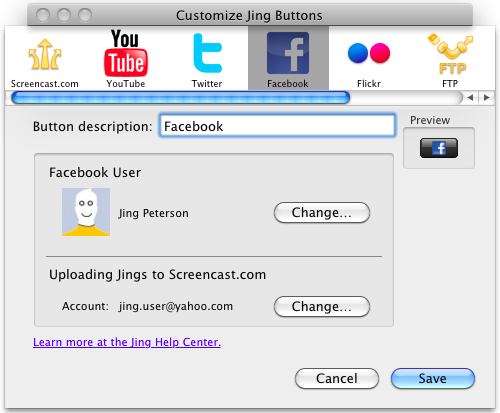
Task: Click the Facebook preview button icon
Action: coord(439,148)
